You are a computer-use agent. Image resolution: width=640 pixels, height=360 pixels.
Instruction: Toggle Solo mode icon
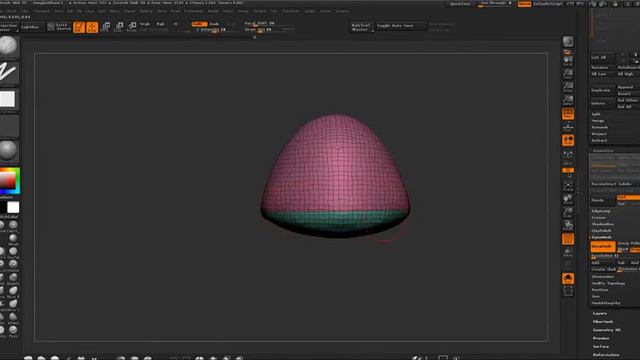pos(568,279)
